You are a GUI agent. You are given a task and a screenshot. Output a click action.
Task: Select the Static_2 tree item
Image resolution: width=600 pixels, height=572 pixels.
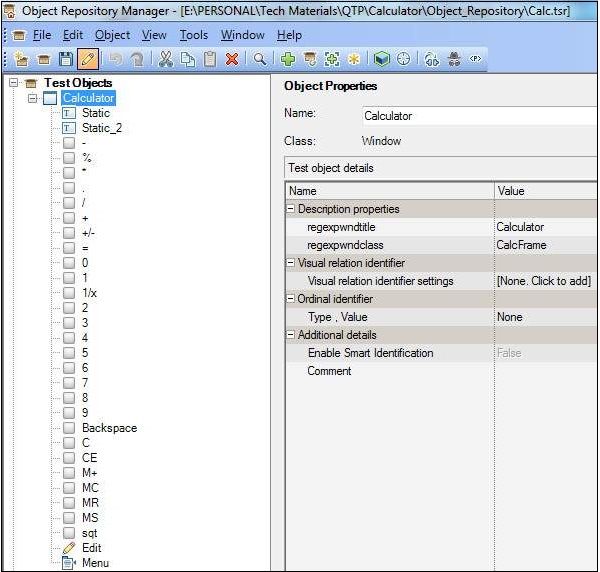coord(101,128)
